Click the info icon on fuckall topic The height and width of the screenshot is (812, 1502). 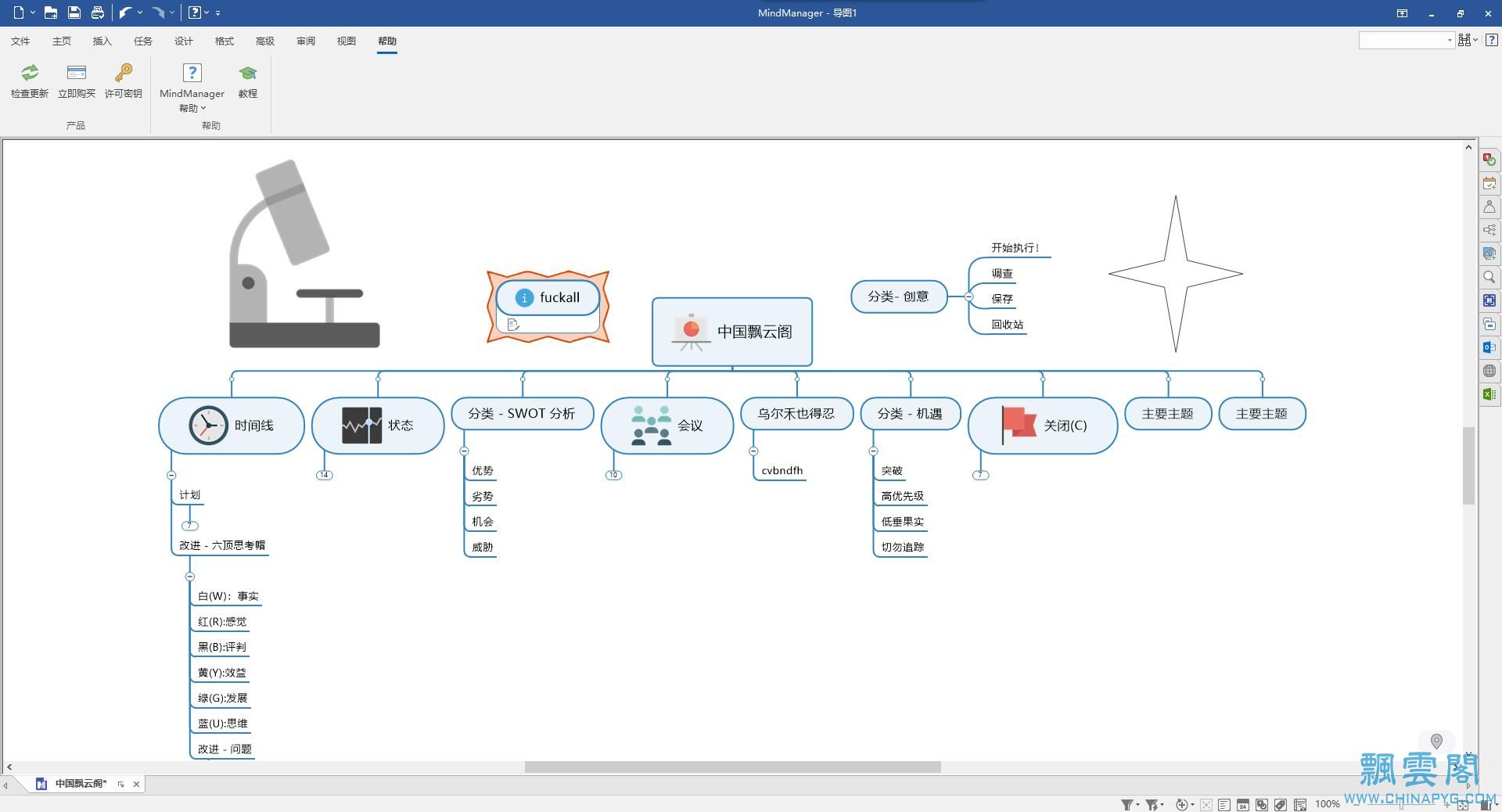524,297
